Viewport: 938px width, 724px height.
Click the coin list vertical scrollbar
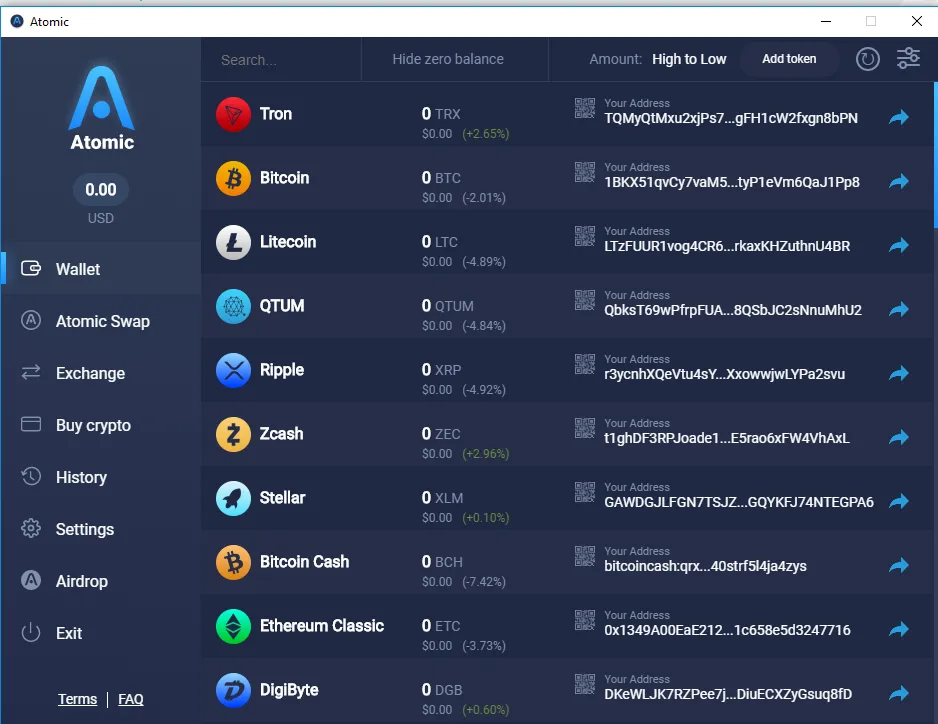[935, 156]
